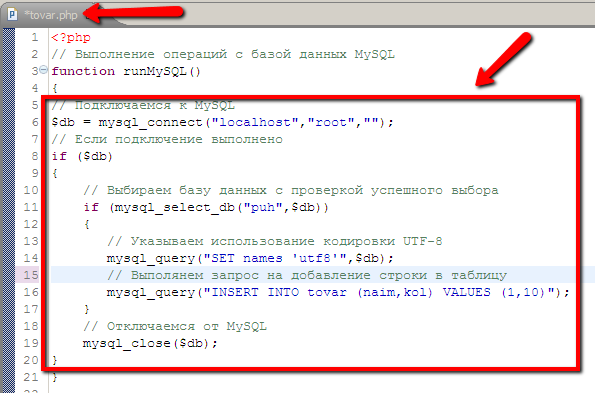Click line number 15 in the gutter
The height and width of the screenshot is (393, 595).
pos(31,275)
